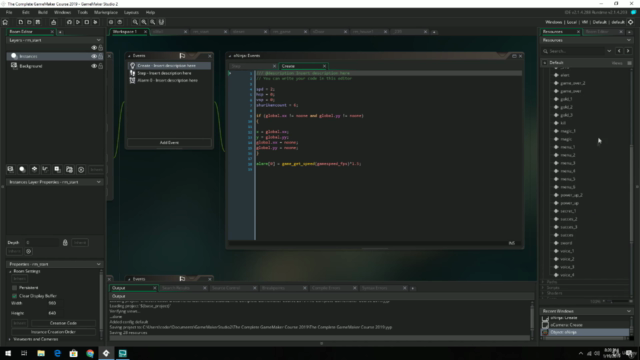Collapse the Recent Windows panel
640x360 pixels.
coord(629,311)
